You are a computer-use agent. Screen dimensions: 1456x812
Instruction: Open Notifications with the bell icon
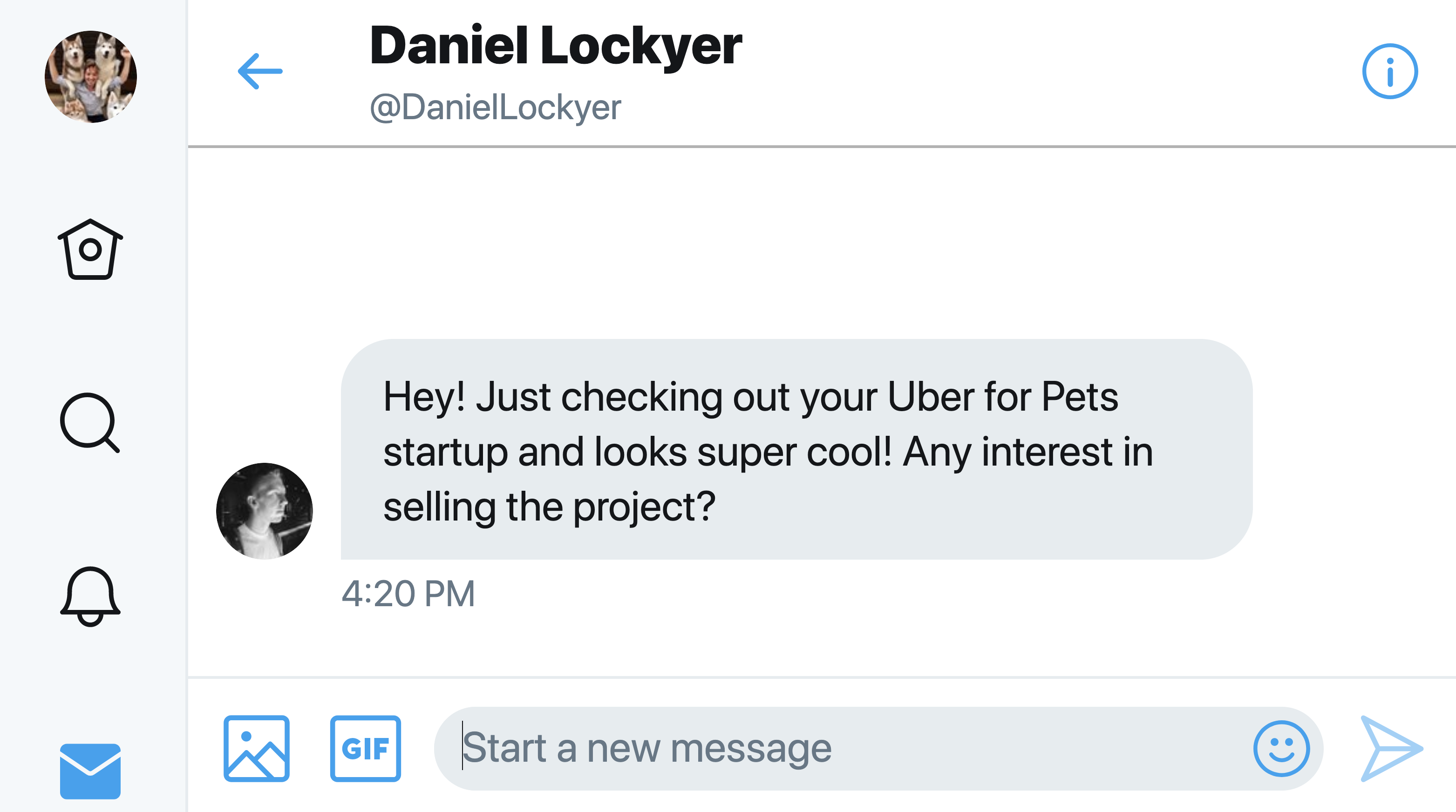[90, 595]
